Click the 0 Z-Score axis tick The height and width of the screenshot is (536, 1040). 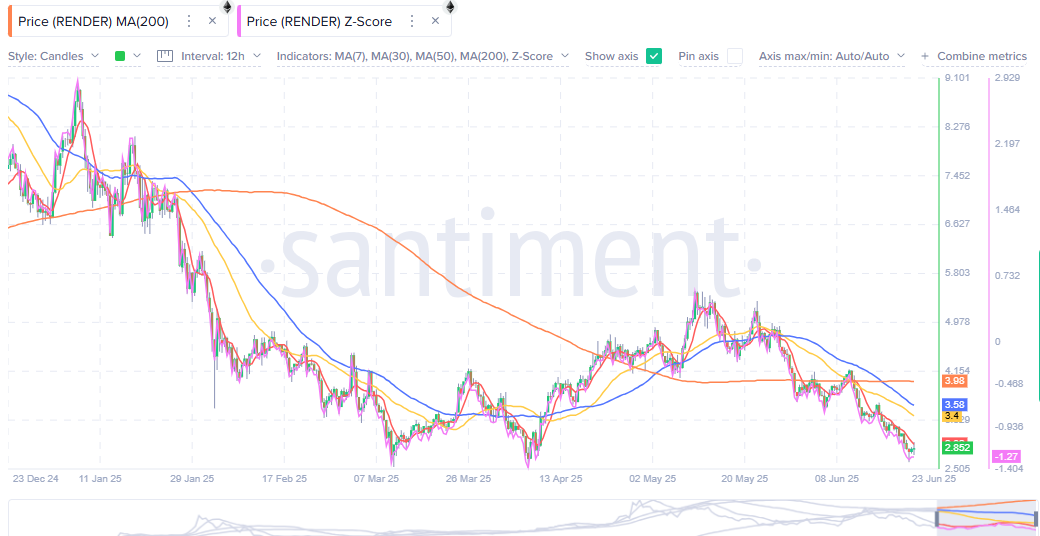click(996, 341)
